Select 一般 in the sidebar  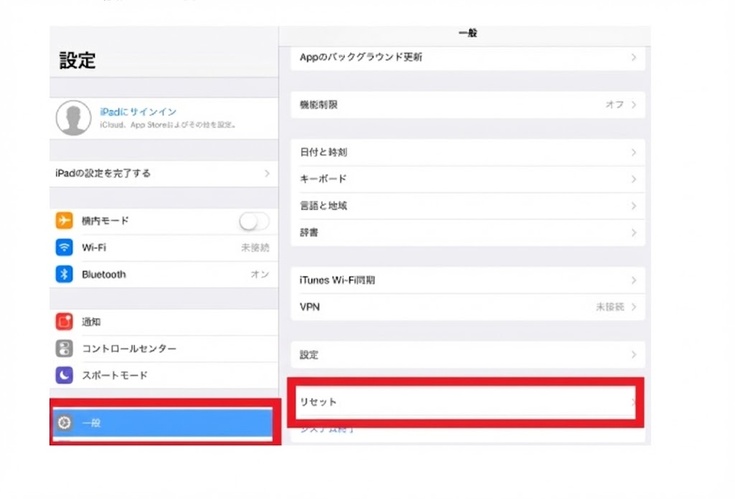163,423
